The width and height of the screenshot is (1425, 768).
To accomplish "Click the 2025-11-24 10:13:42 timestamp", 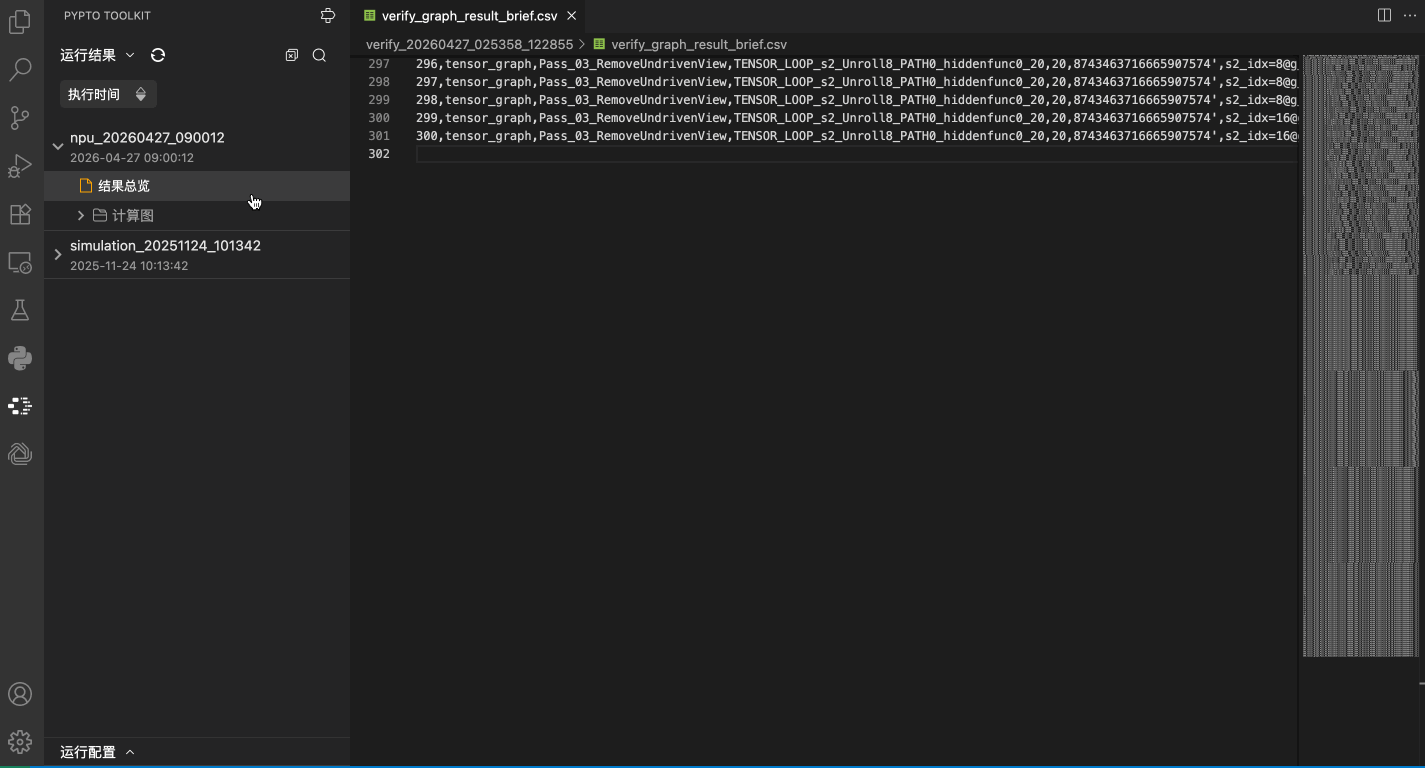I will 129,266.
